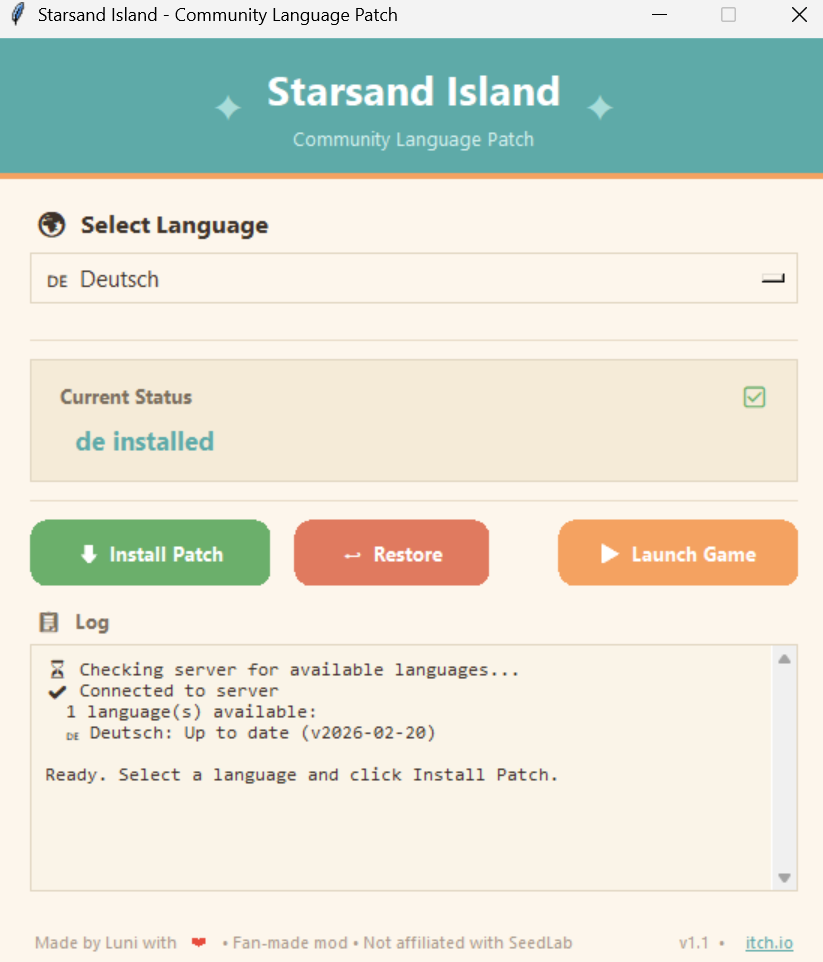This screenshot has width=823, height=962.
Task: Click the green status checkbox icon
Action: (754, 397)
